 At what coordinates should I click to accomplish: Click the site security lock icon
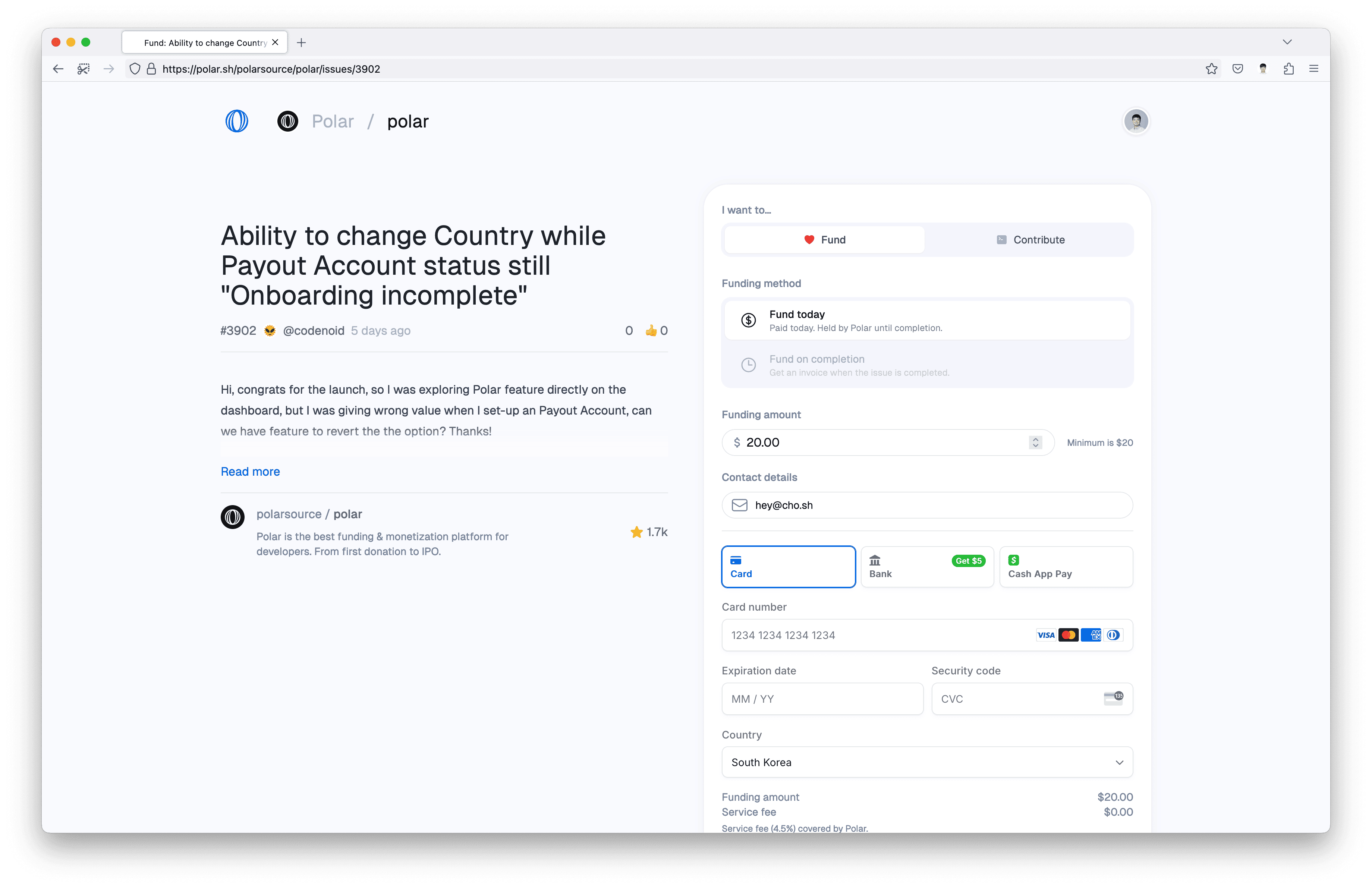152,69
